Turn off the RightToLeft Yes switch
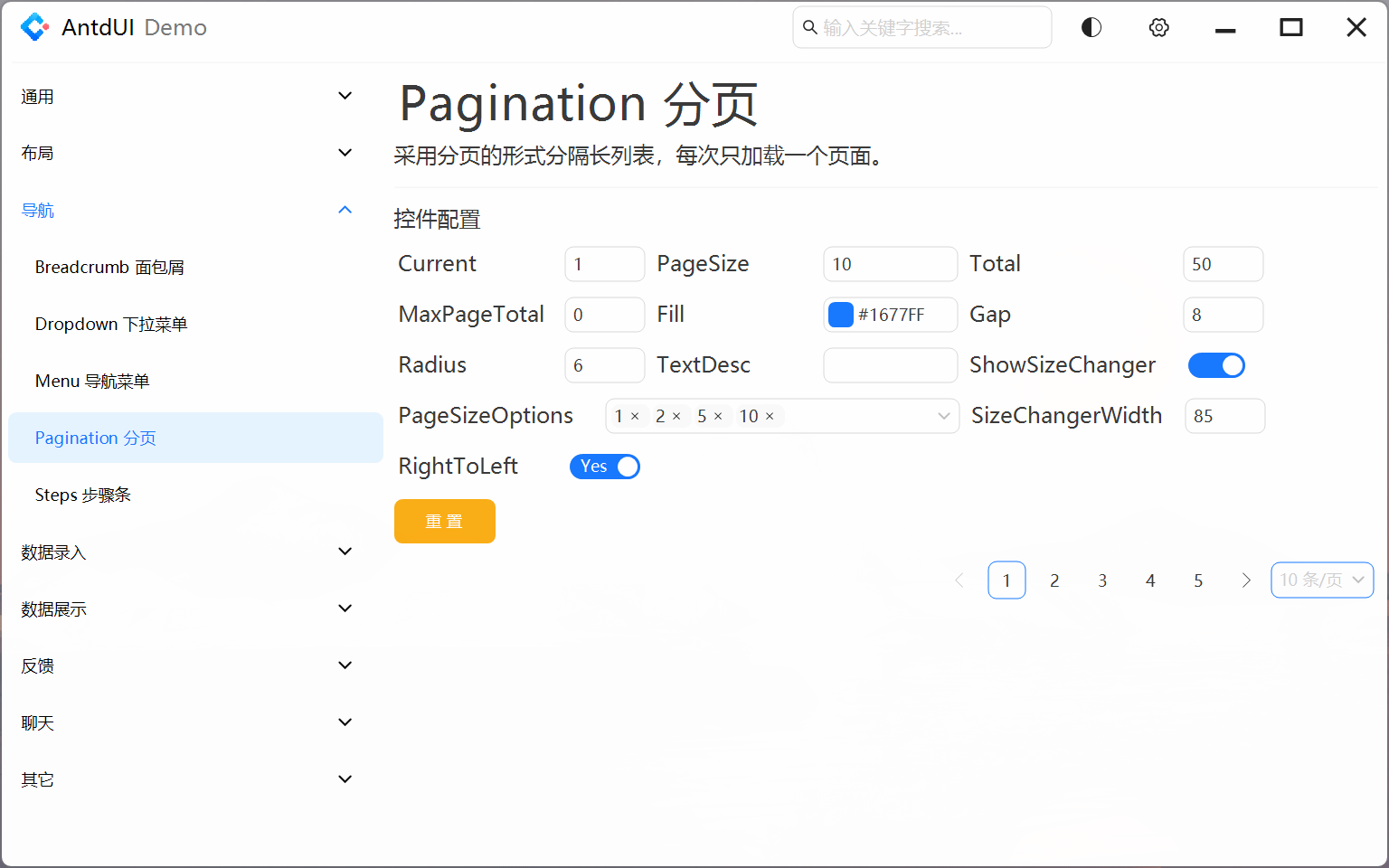Screen dimensions: 1389x868 (x=605, y=467)
